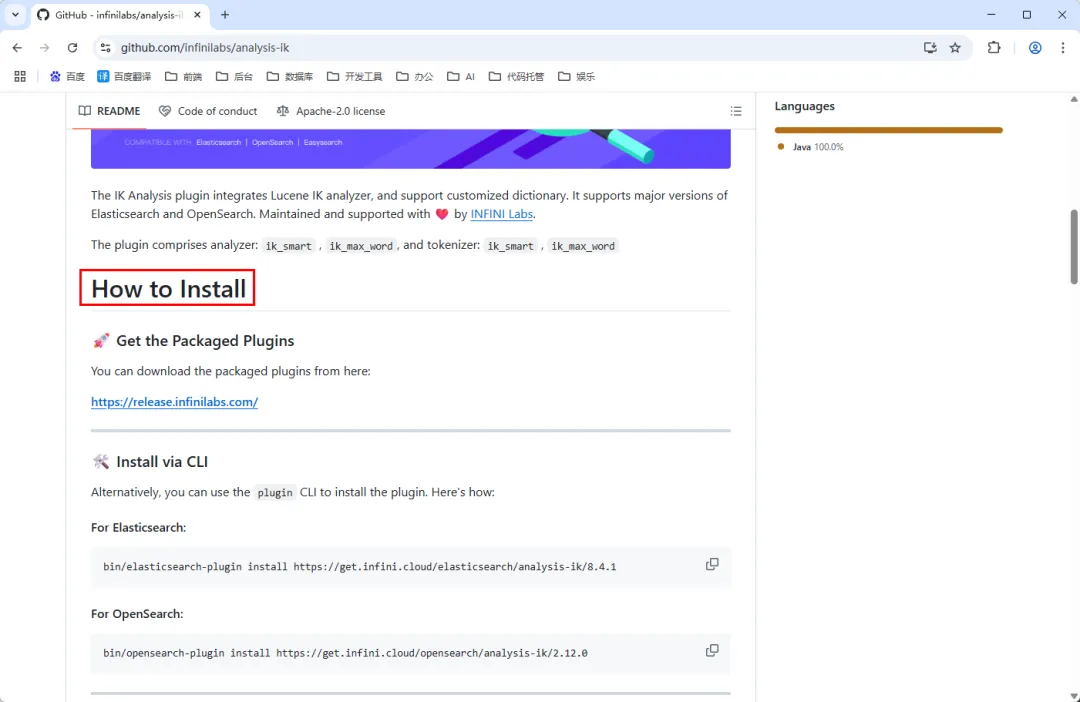Expand the 娱乐 bookmark folder
Viewport: 1080px width, 702px height.
click(x=577, y=76)
